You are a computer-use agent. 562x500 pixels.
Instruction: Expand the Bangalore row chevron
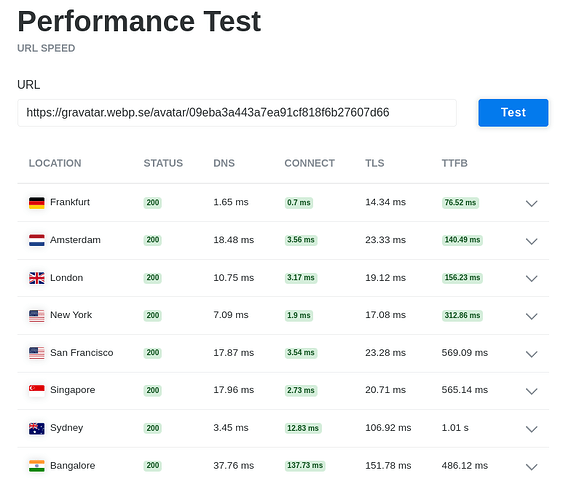click(531, 466)
